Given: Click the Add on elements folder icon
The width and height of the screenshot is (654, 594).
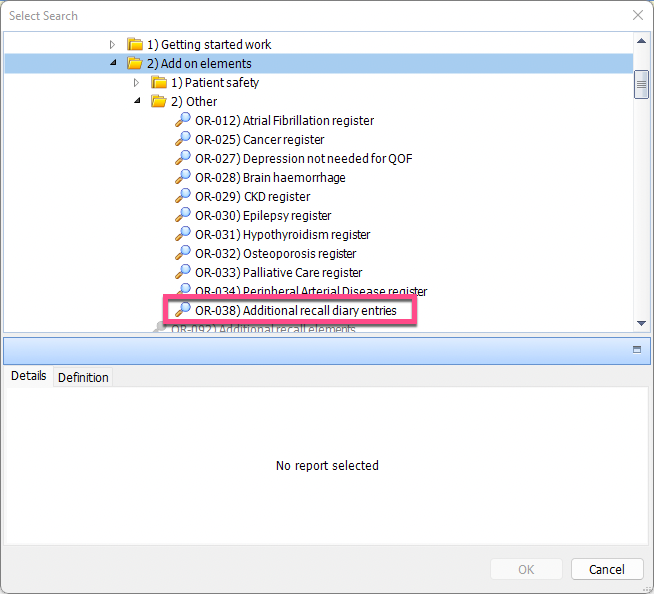Looking at the screenshot, I should point(135,63).
